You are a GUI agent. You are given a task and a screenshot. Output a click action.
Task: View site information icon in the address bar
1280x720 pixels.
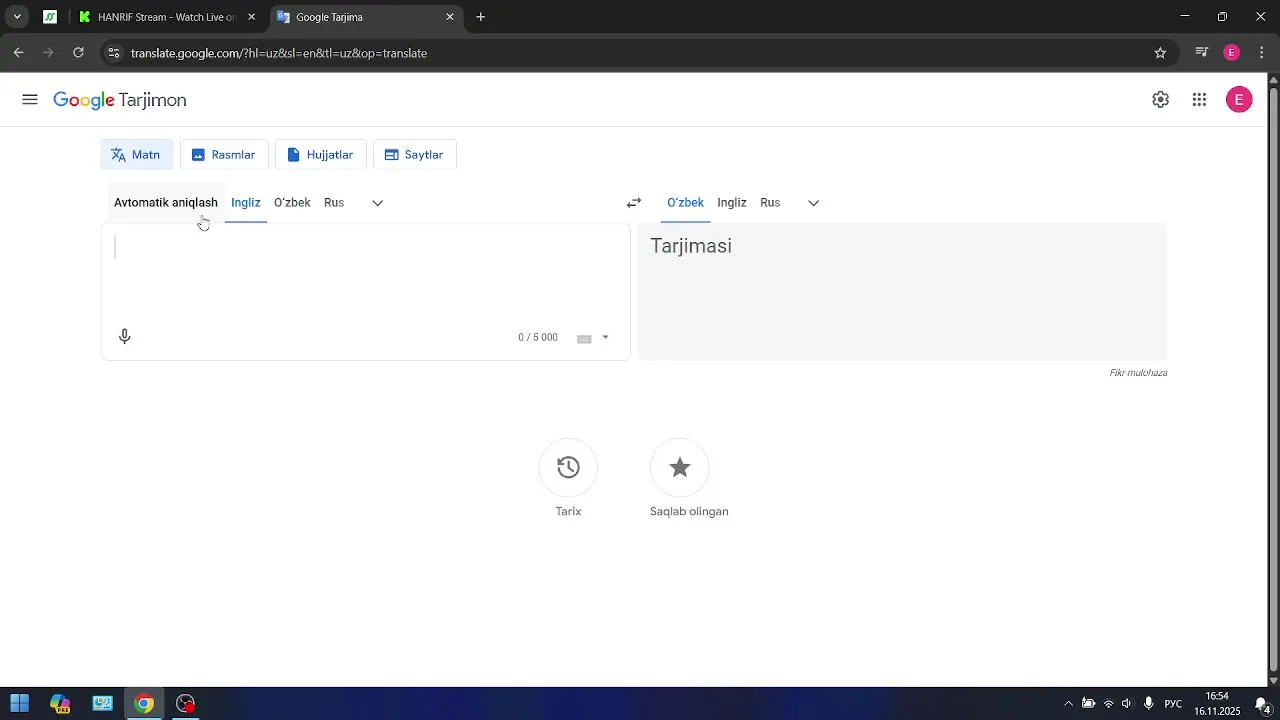114,53
